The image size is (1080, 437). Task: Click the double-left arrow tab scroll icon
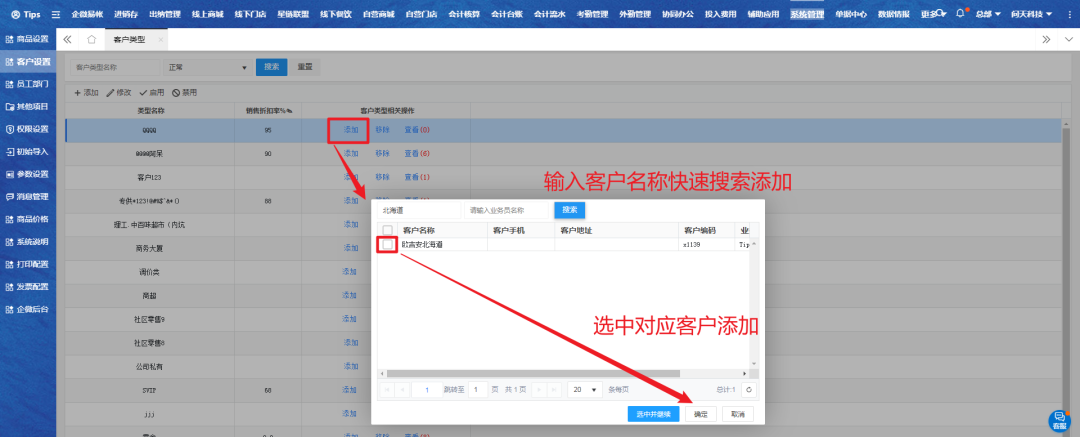click(68, 39)
